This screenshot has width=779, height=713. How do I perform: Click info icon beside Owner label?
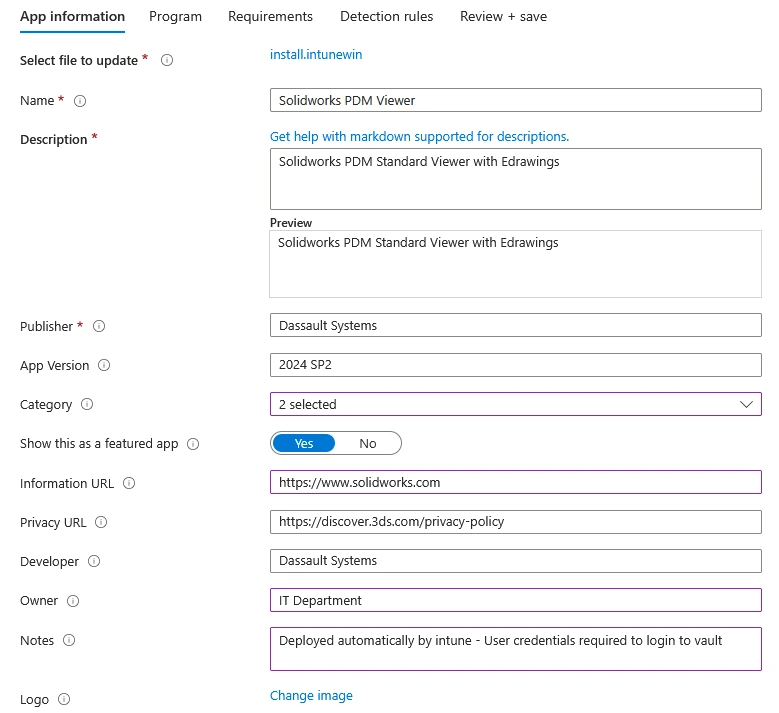(73, 601)
